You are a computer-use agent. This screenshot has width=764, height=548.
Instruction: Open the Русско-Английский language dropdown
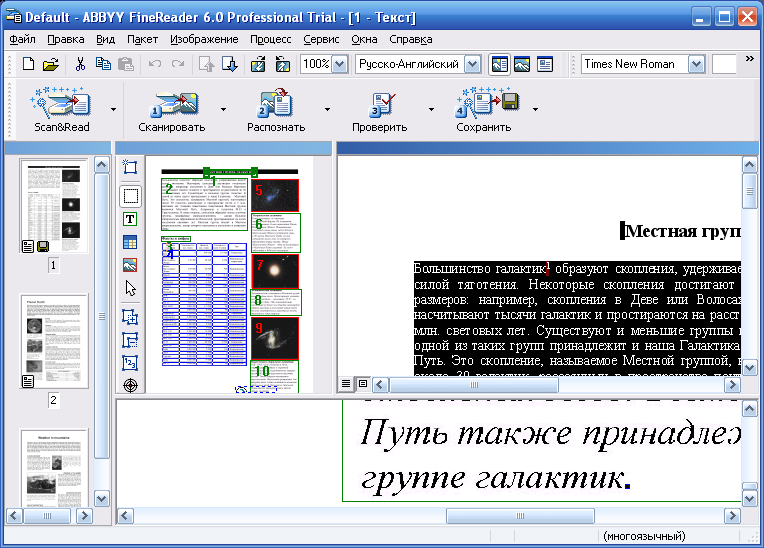472,64
